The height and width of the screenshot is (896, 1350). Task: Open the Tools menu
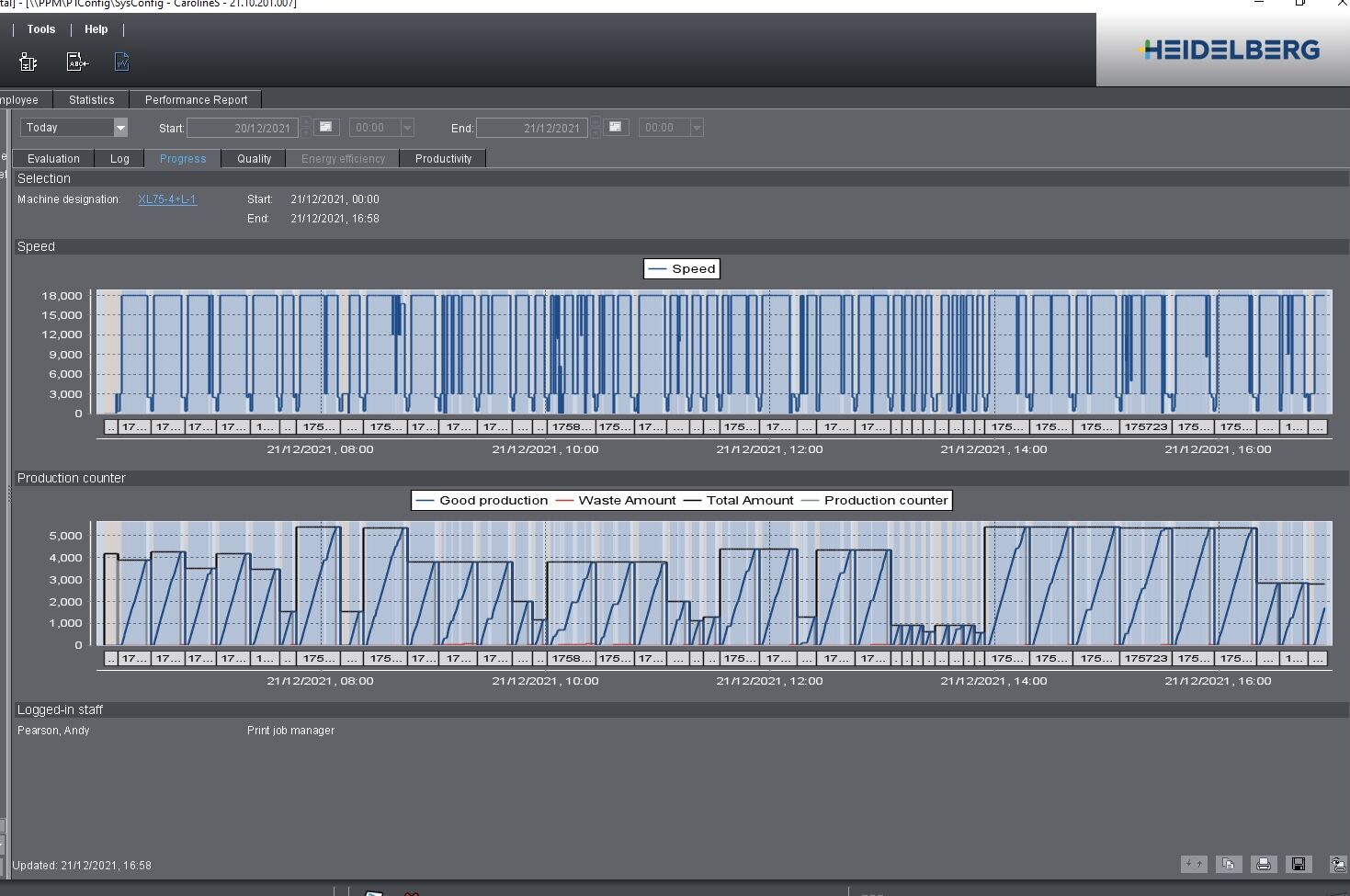[x=41, y=29]
